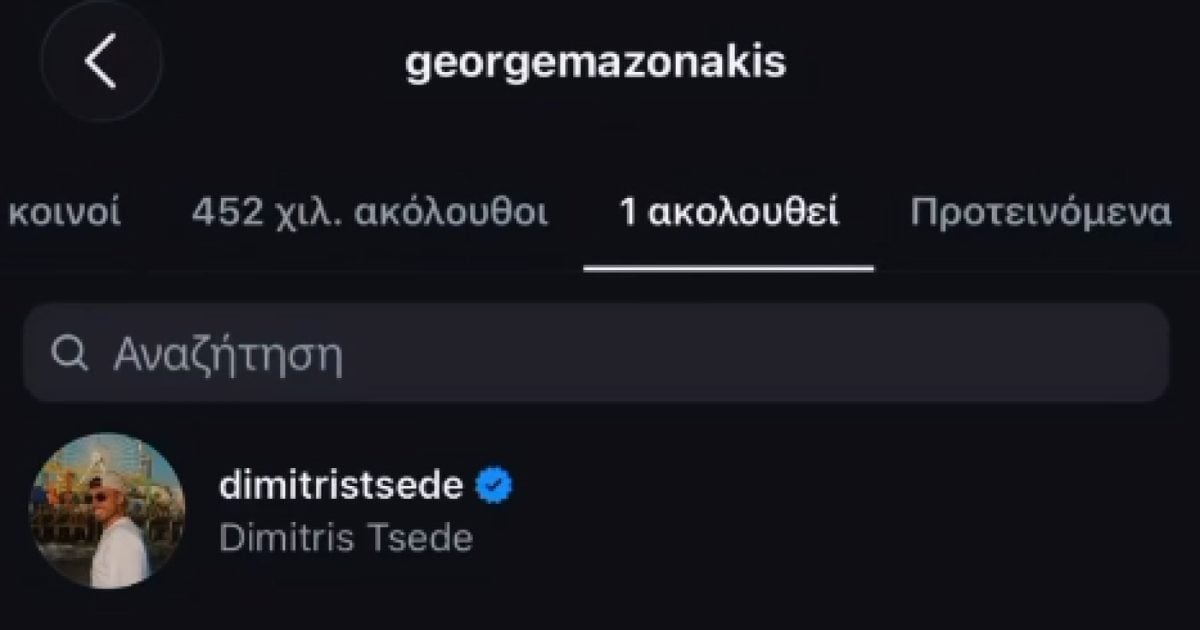Select the man in white shirt avatar

[x=107, y=511]
